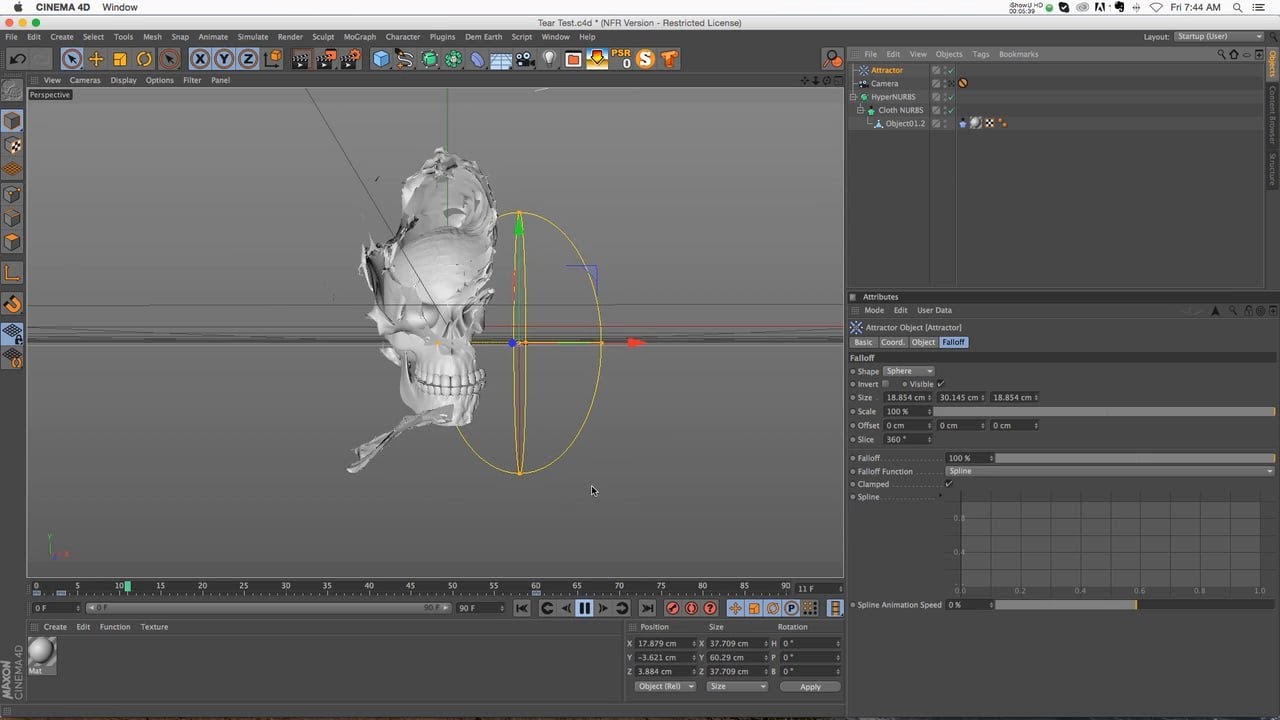Activate the Scale tool in toolbar
The height and width of the screenshot is (720, 1280).
coord(120,60)
